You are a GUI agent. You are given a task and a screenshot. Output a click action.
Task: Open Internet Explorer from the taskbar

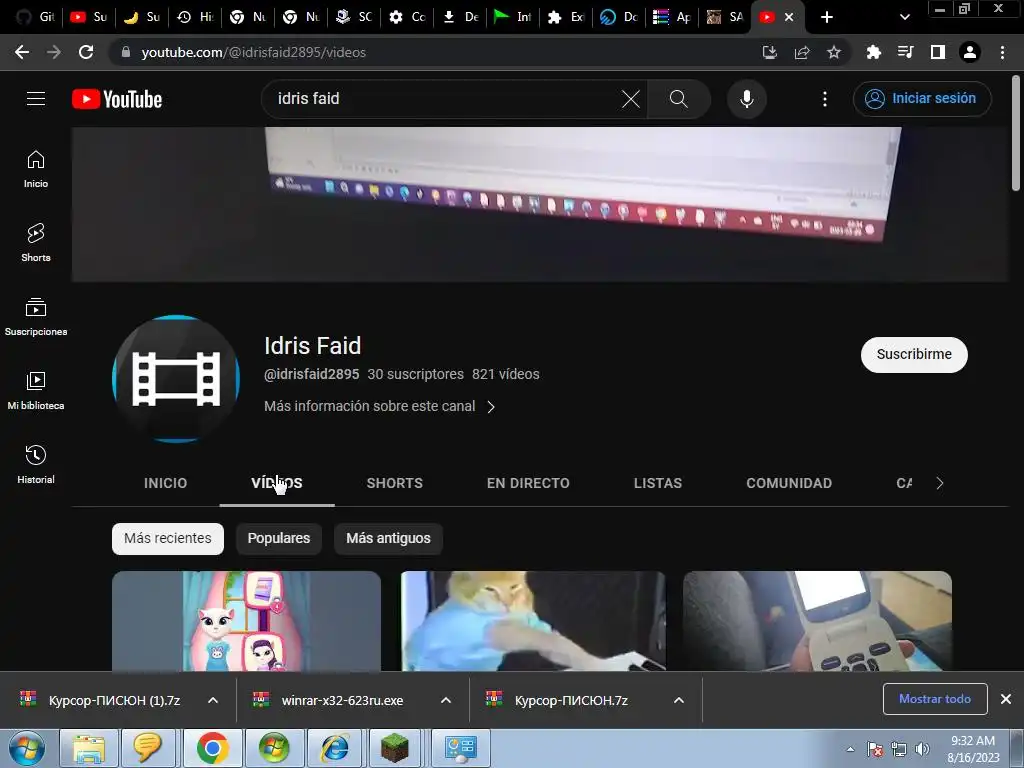point(334,748)
